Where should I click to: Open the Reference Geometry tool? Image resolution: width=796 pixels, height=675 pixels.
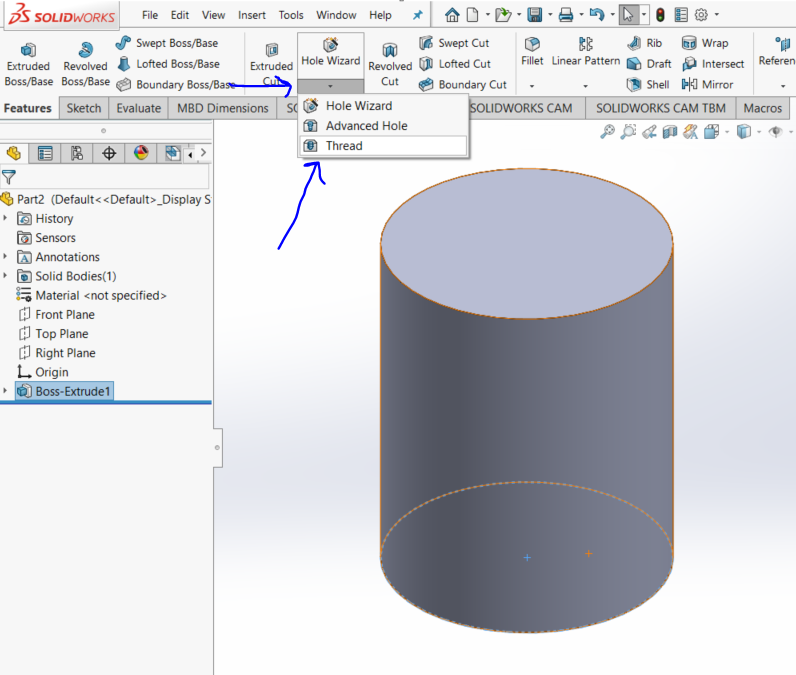777,52
